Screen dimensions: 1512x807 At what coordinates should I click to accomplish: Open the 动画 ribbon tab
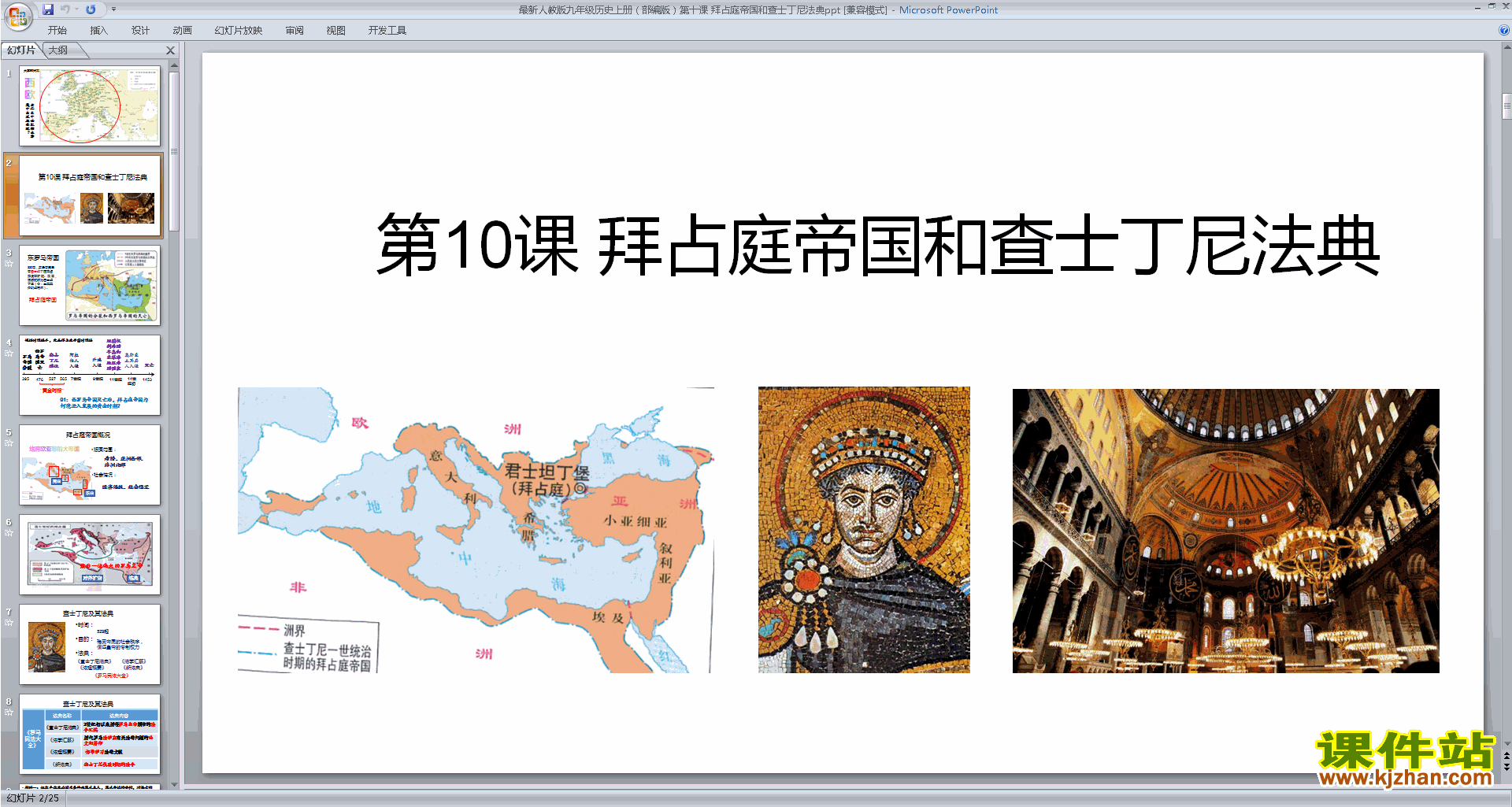[182, 31]
